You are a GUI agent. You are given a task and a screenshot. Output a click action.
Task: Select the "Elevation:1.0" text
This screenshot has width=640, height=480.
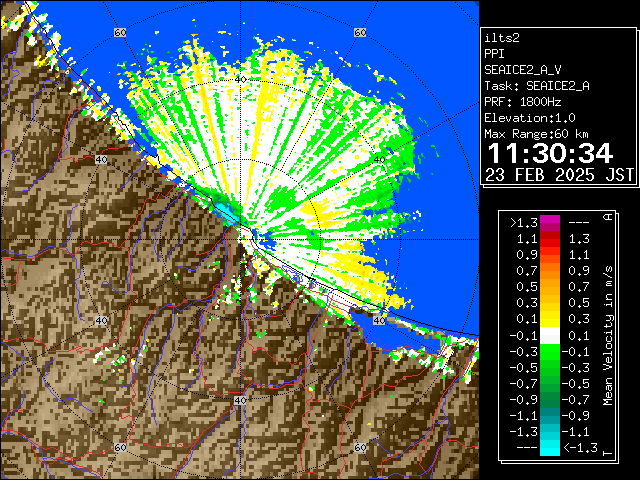pos(530,118)
